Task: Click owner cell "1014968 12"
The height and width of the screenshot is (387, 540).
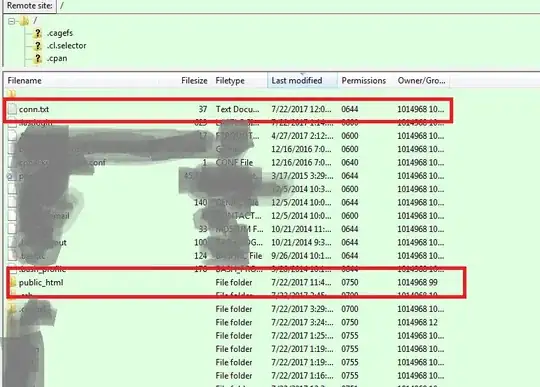Action: (417, 323)
